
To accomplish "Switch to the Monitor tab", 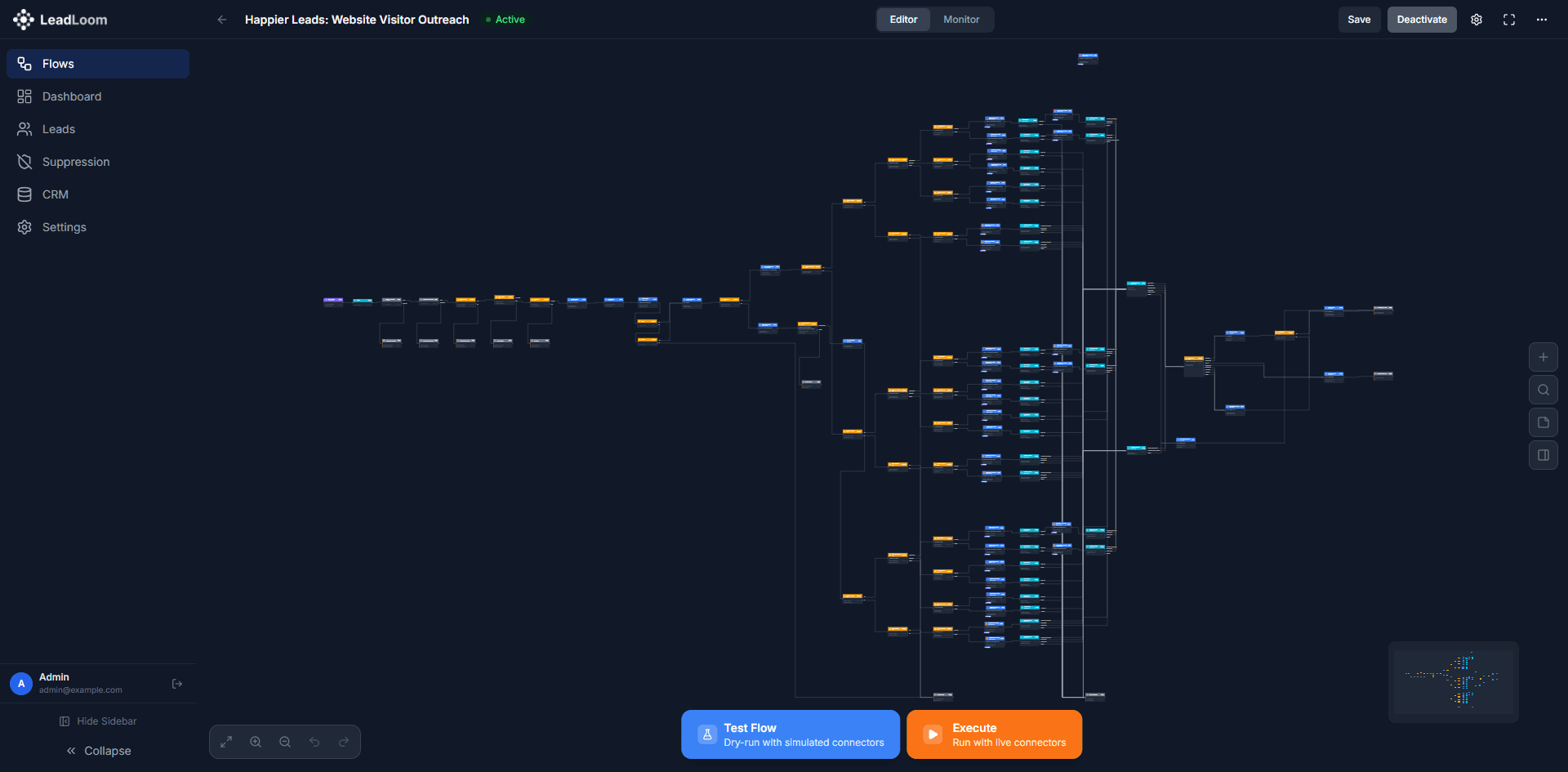I will (961, 19).
